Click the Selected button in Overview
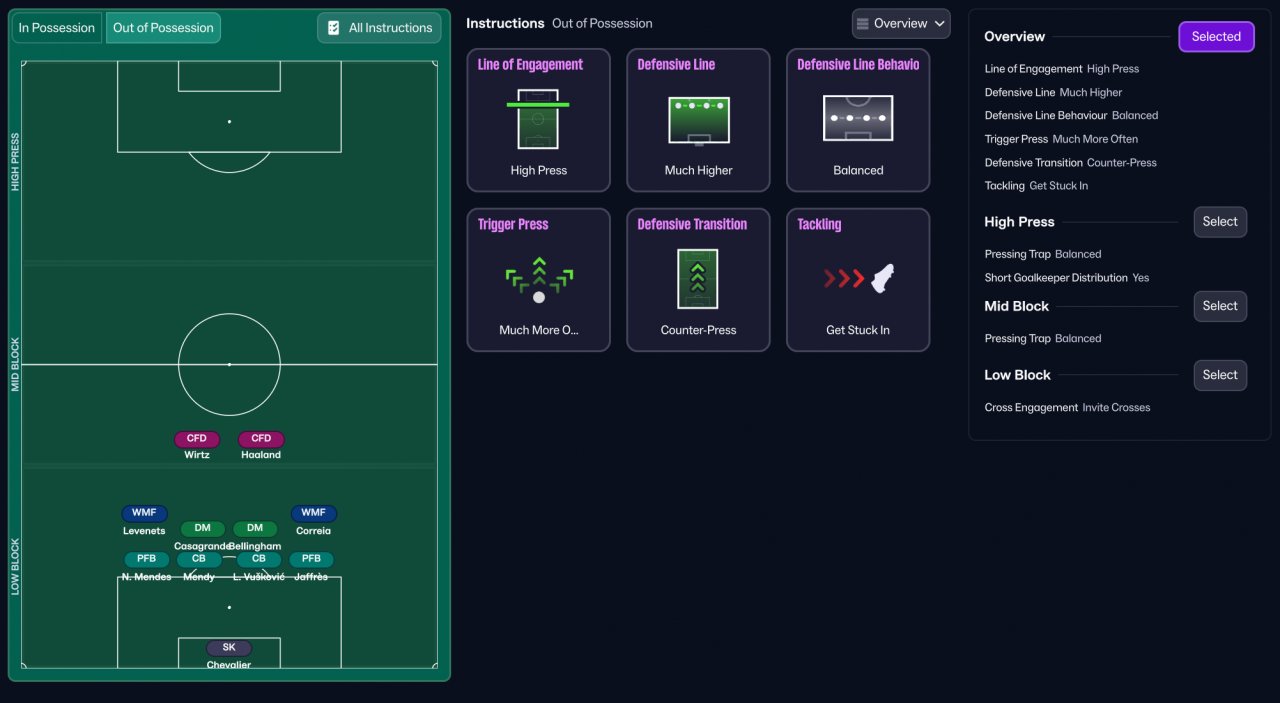The height and width of the screenshot is (703, 1280). tap(1216, 37)
